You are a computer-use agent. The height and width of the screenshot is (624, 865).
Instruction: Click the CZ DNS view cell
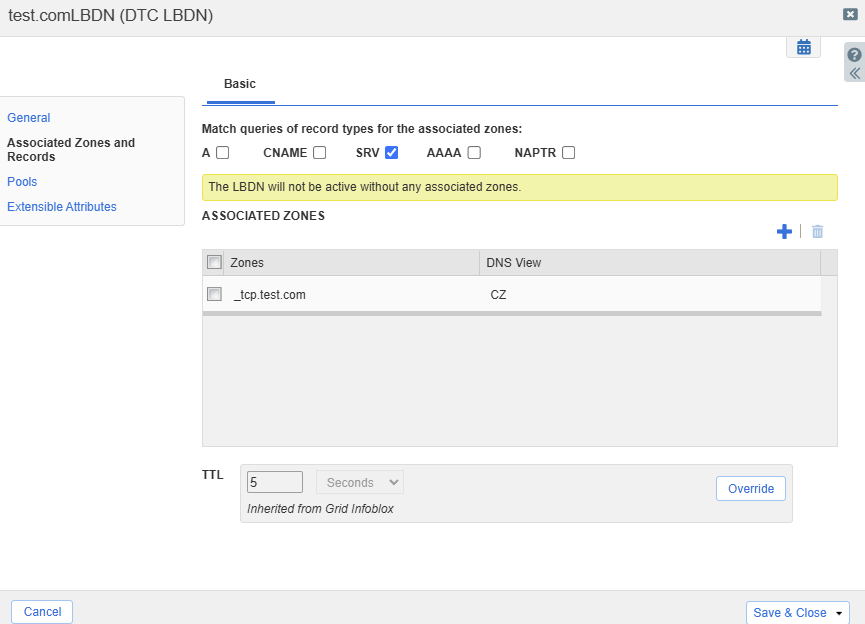point(498,295)
